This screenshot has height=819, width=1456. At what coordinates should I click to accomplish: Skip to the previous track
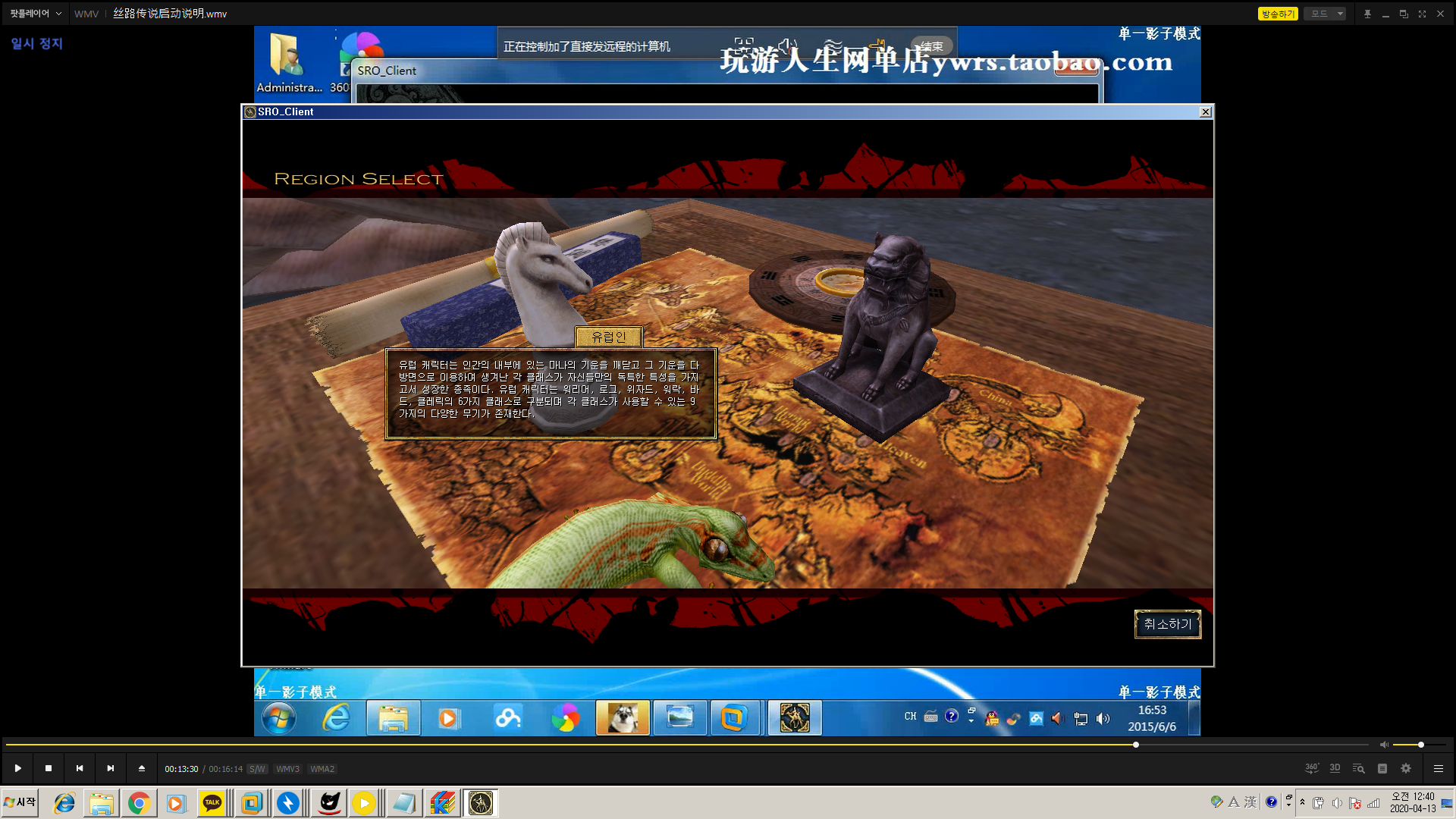point(80,768)
